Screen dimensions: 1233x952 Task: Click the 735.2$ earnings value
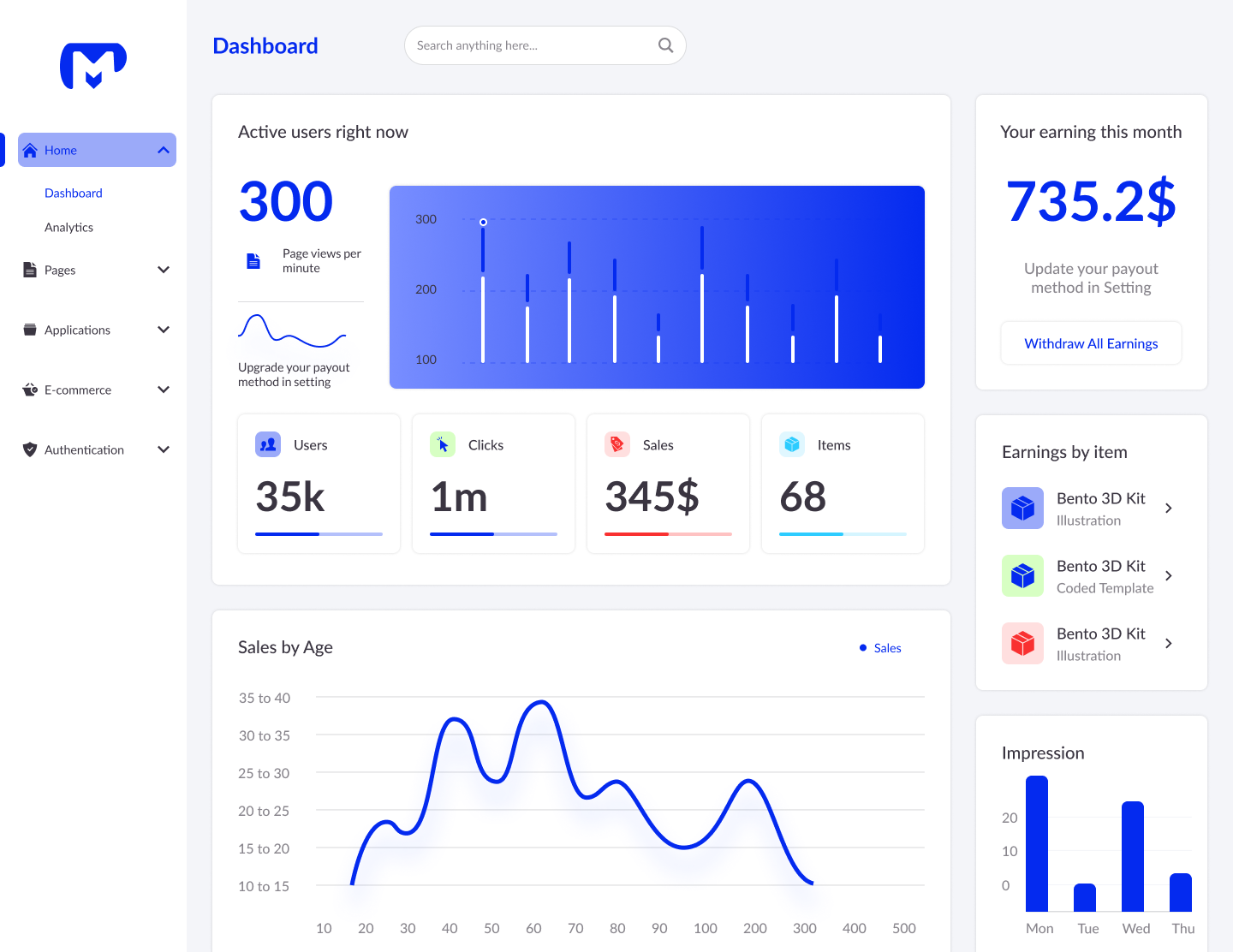1091,201
